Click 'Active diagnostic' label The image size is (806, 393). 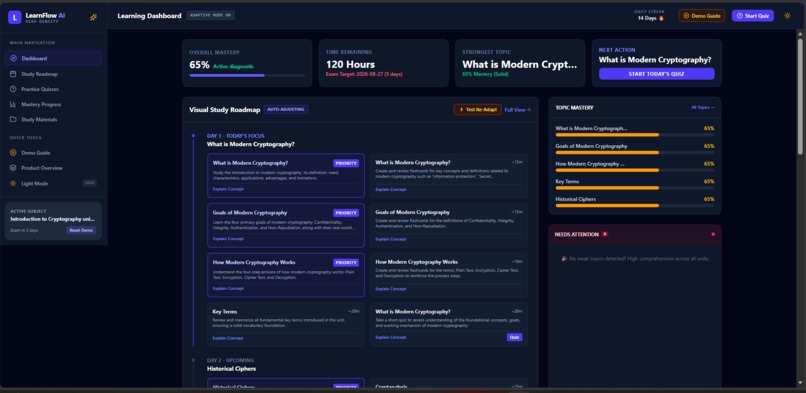233,66
